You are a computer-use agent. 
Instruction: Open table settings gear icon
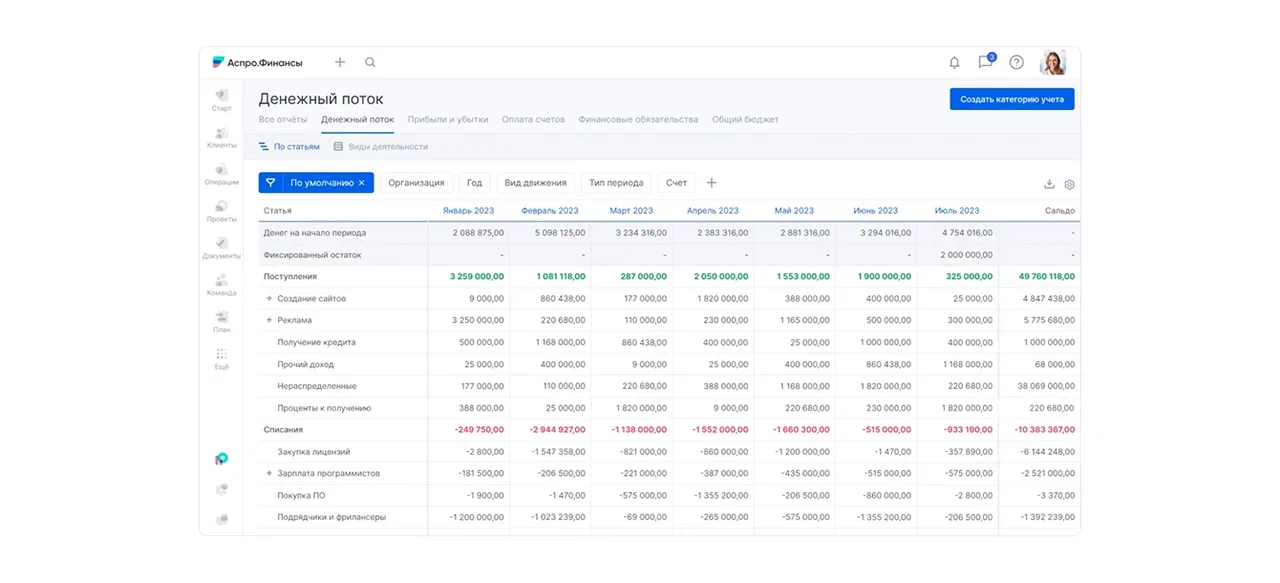click(1069, 184)
